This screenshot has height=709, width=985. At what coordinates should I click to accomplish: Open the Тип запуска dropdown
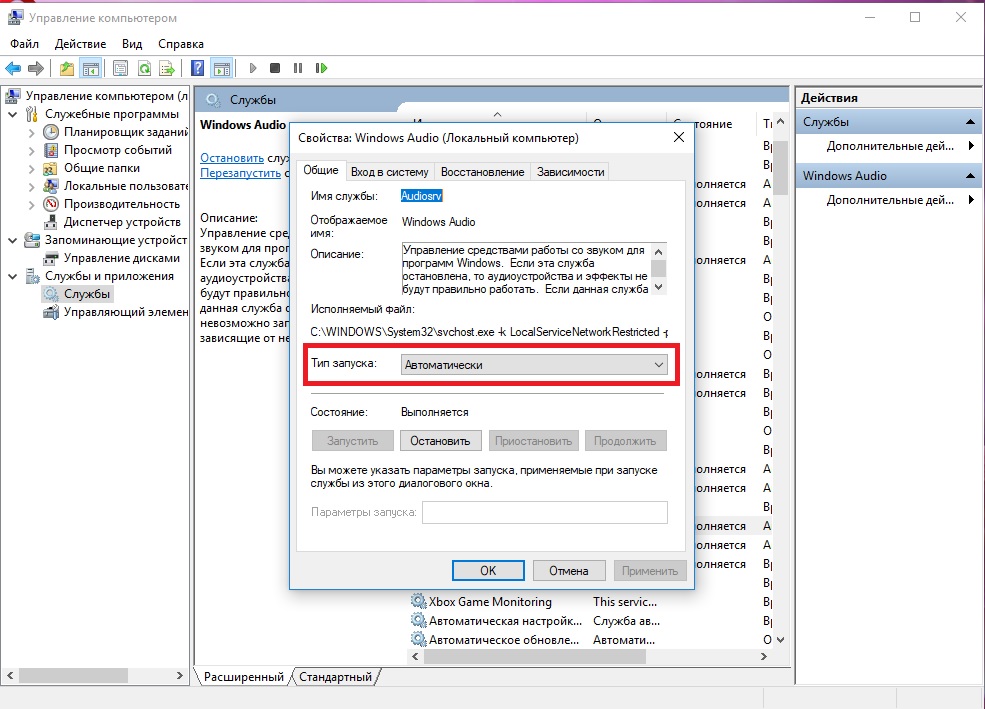(534, 365)
